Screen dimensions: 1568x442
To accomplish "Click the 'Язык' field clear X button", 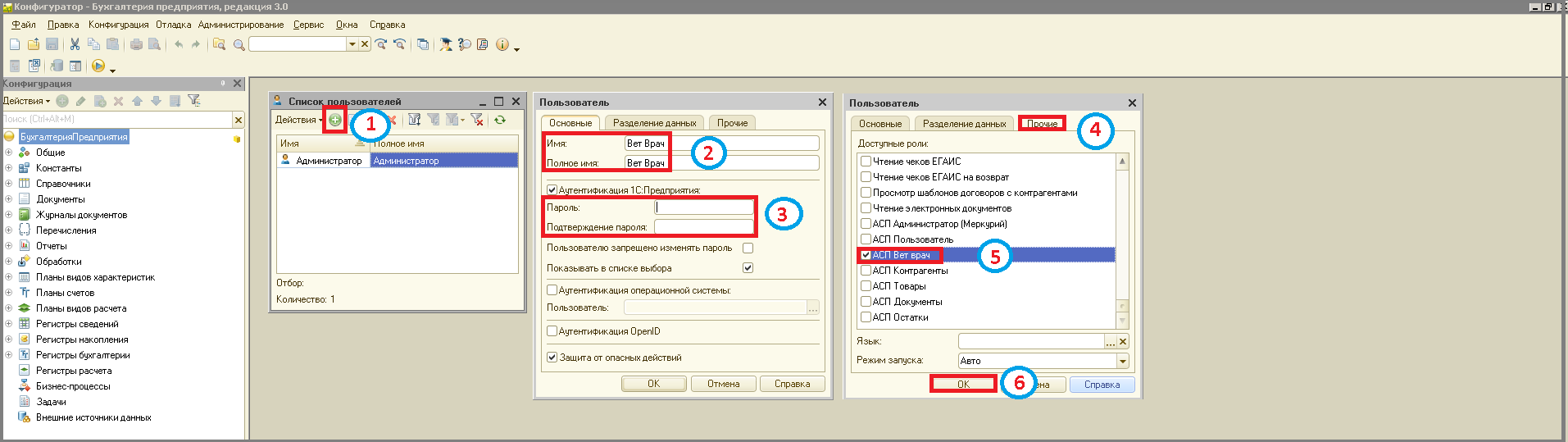I will [1122, 341].
